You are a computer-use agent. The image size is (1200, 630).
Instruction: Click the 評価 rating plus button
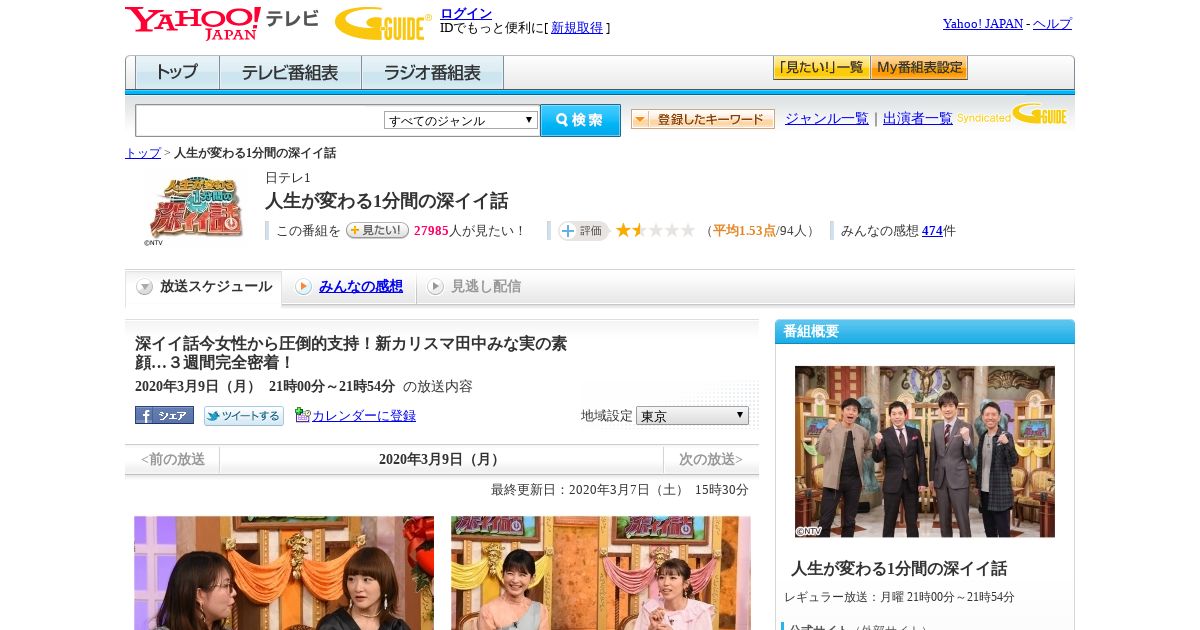click(583, 231)
